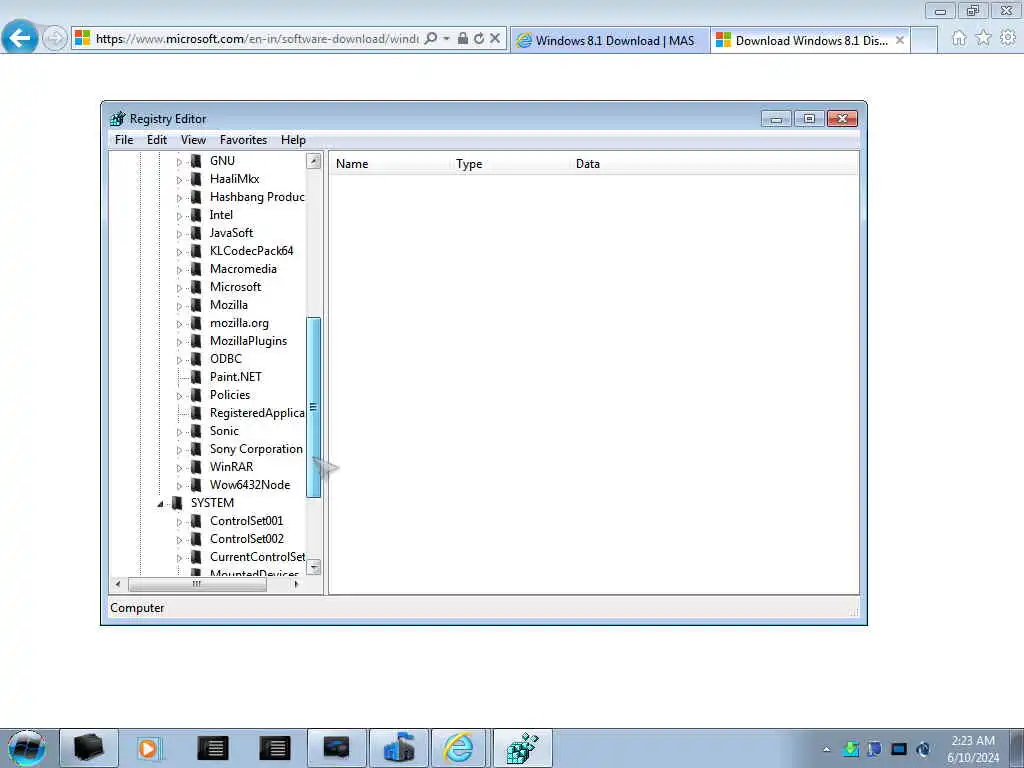Select the MozillaPlugins folder icon
The height and width of the screenshot is (768, 1024).
pos(196,341)
